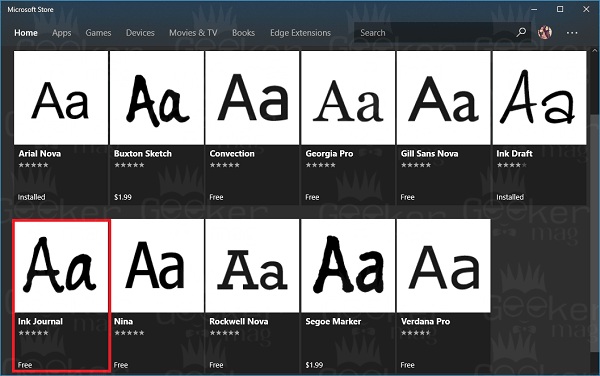Click the star rating under Buxton Sketch
Image resolution: width=600 pixels, height=376 pixels.
pos(129,165)
